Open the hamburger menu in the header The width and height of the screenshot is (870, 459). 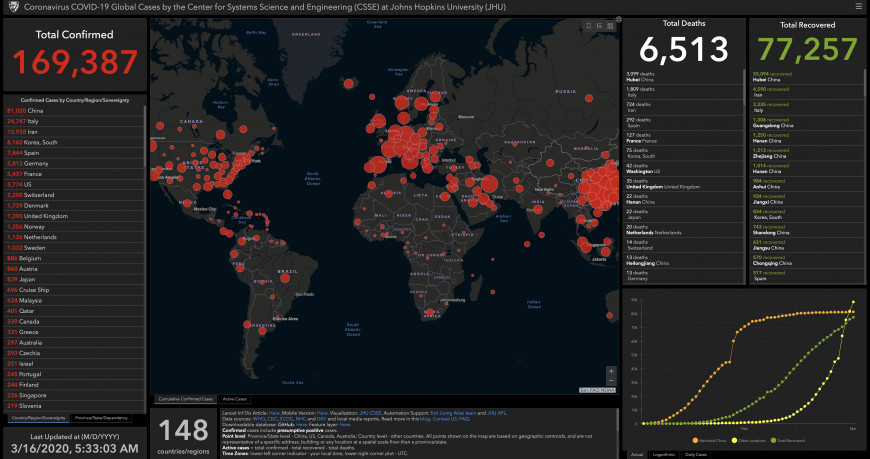[x=858, y=7]
